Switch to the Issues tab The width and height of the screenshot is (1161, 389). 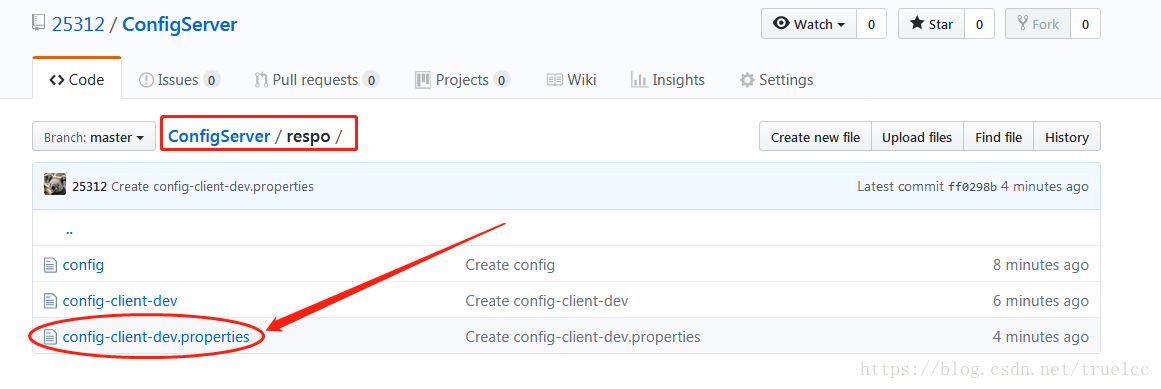(179, 79)
